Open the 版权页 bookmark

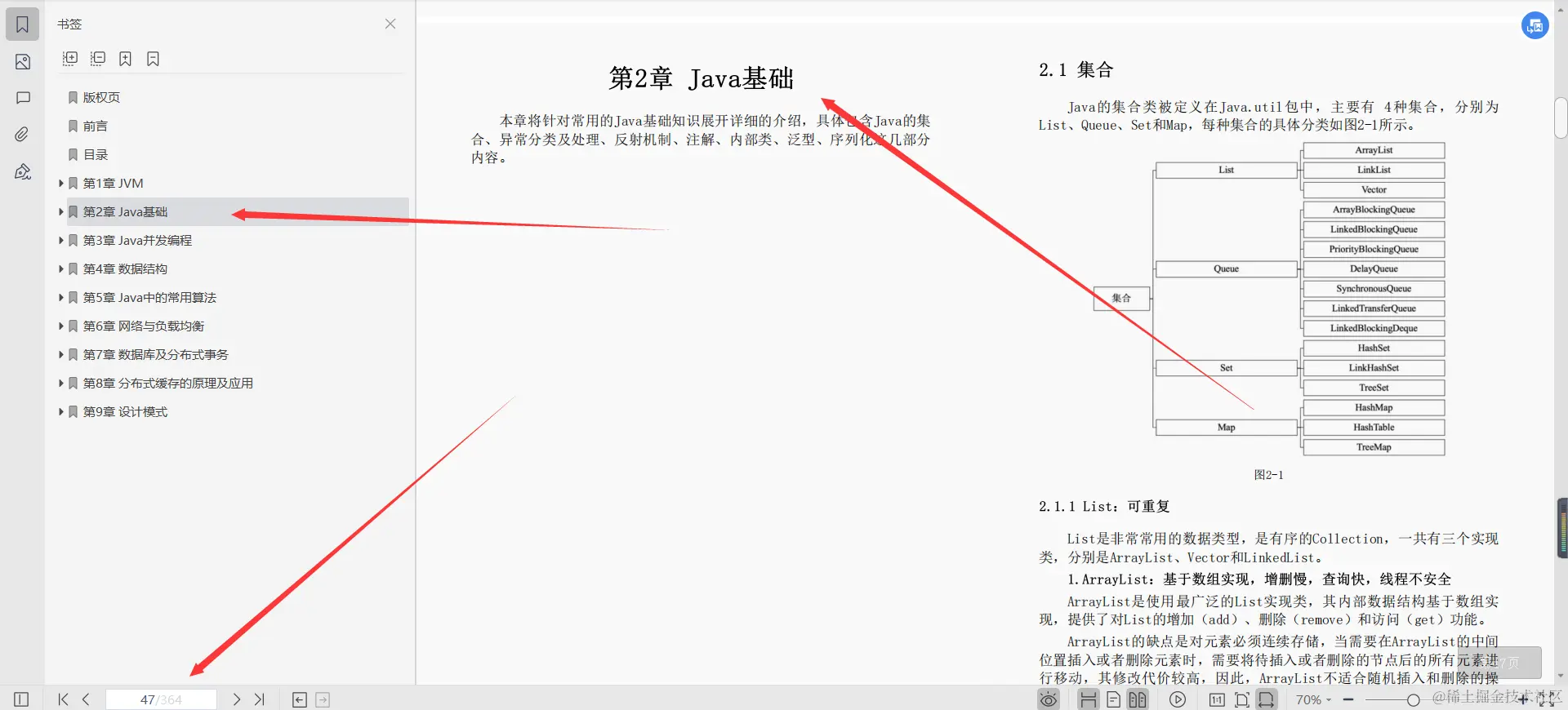coord(101,97)
